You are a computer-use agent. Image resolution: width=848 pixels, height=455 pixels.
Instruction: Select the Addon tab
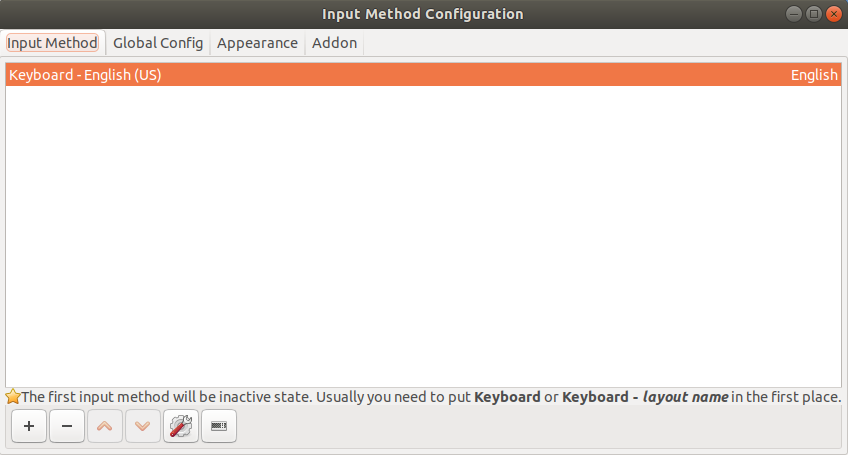click(334, 43)
